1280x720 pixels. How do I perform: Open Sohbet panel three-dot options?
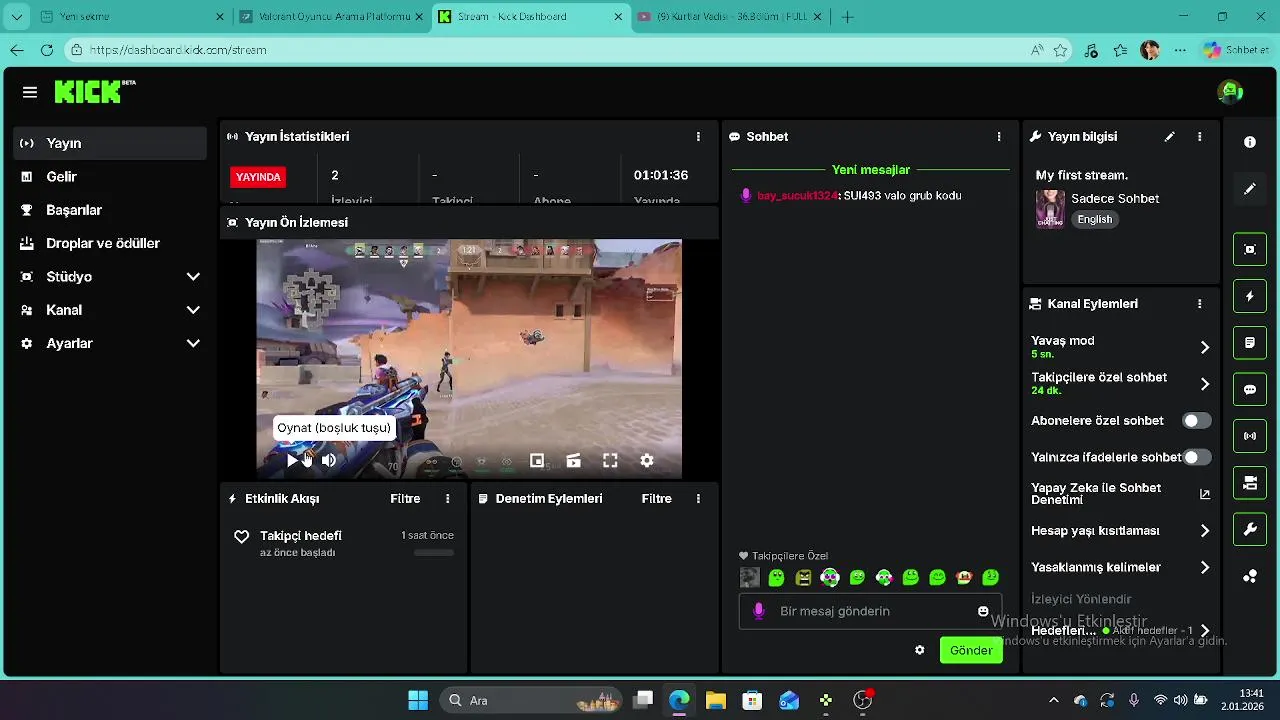click(x=998, y=136)
